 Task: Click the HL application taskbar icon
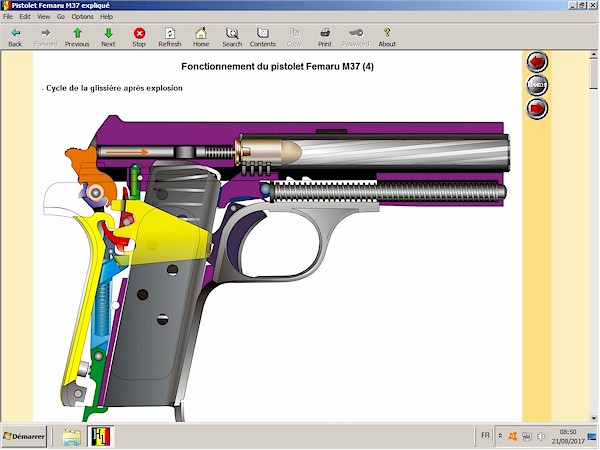pyautogui.click(x=100, y=437)
